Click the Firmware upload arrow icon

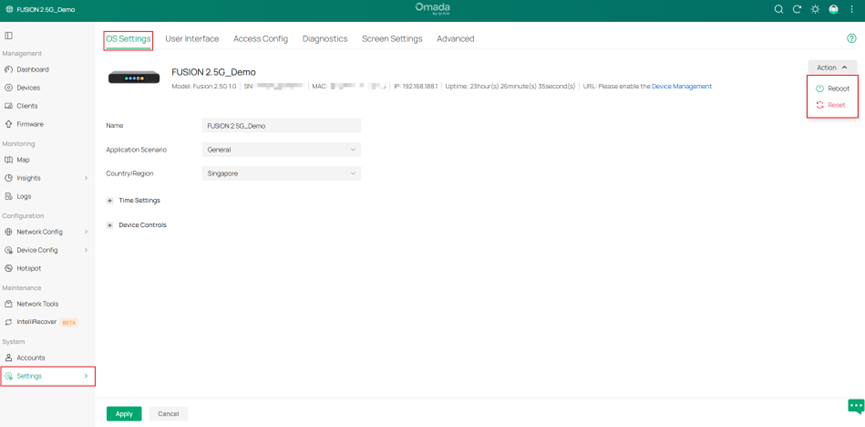8,124
